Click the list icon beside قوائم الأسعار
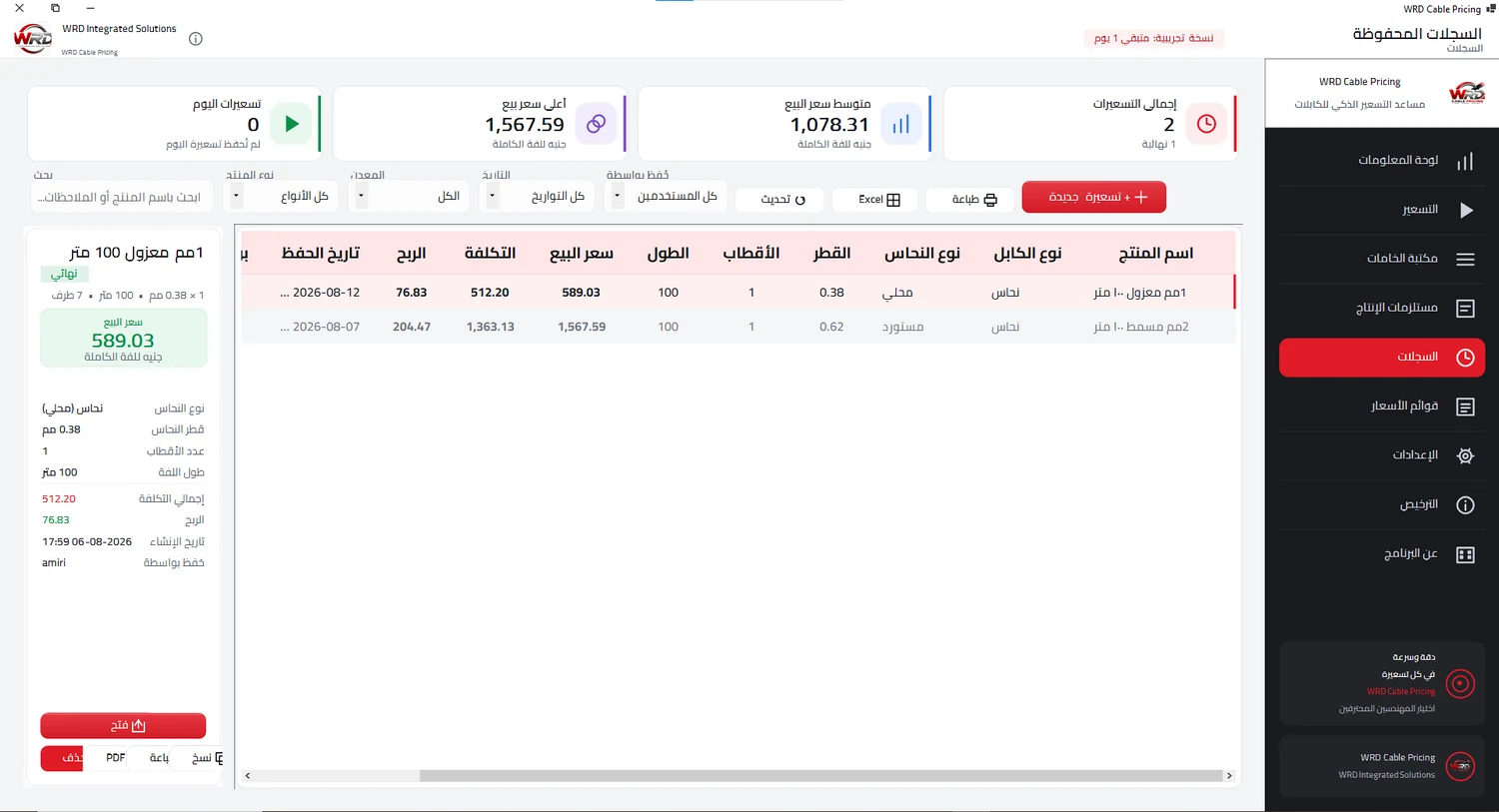This screenshot has height=812, width=1499. click(x=1465, y=406)
